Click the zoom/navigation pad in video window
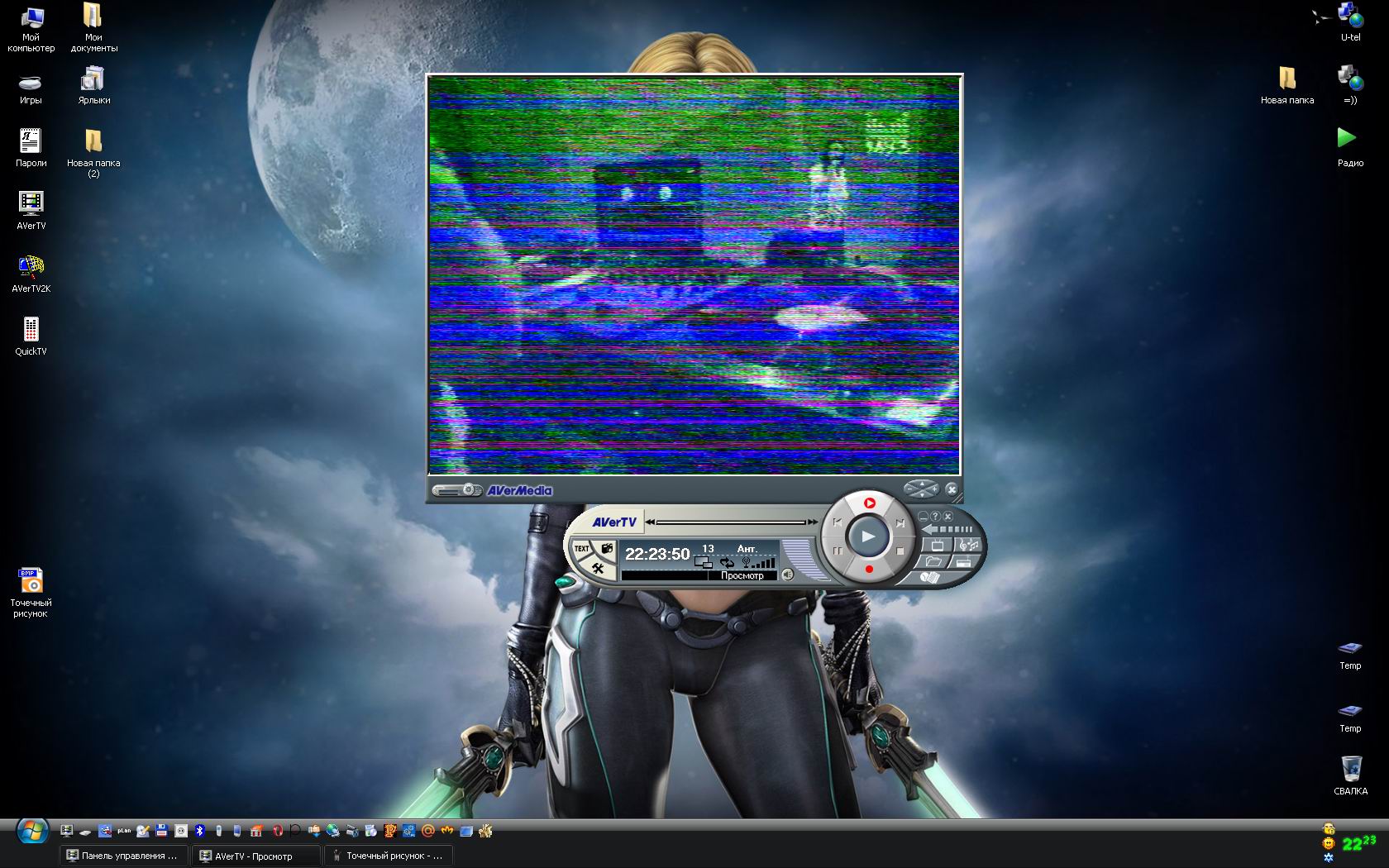 pyautogui.click(x=921, y=489)
